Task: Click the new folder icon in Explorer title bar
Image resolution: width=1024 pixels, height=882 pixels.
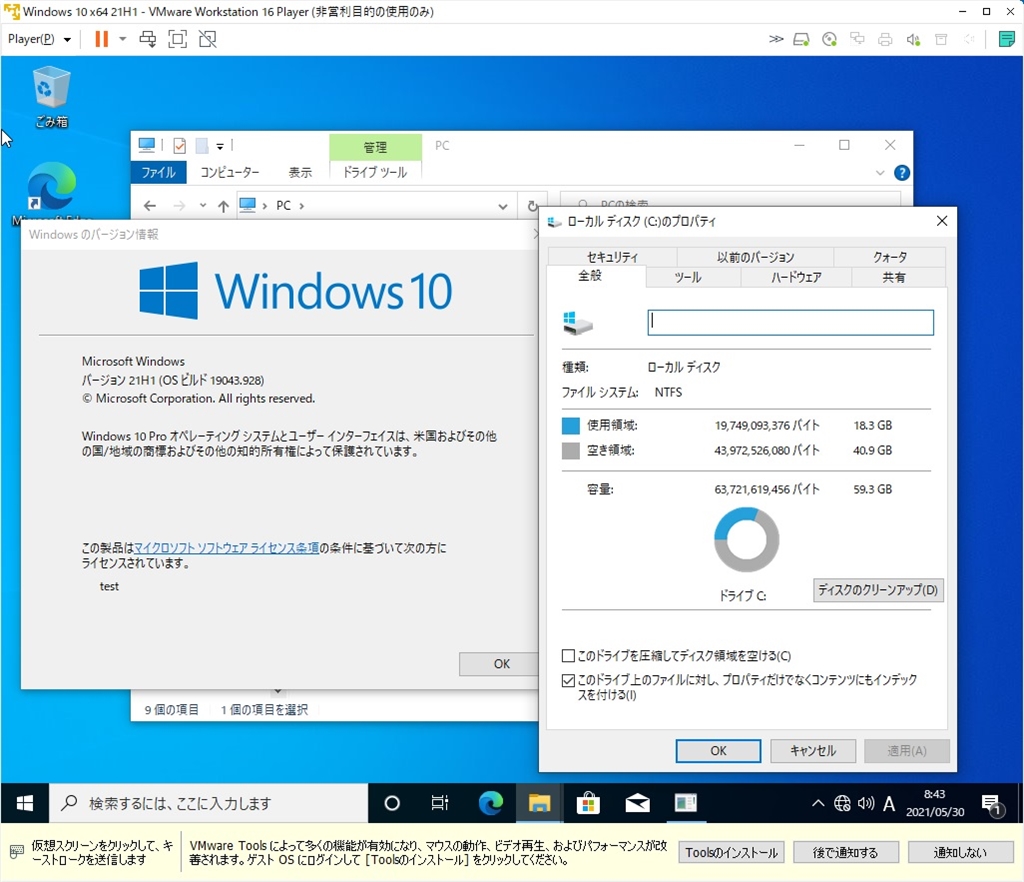Action: 202,146
